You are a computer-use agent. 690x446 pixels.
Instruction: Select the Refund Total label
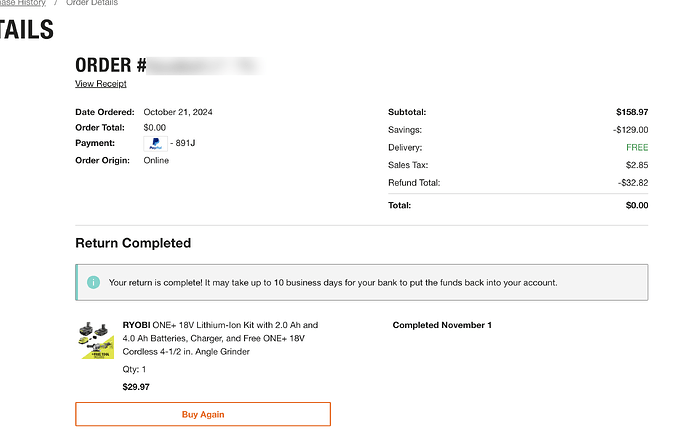pyautogui.click(x=414, y=183)
